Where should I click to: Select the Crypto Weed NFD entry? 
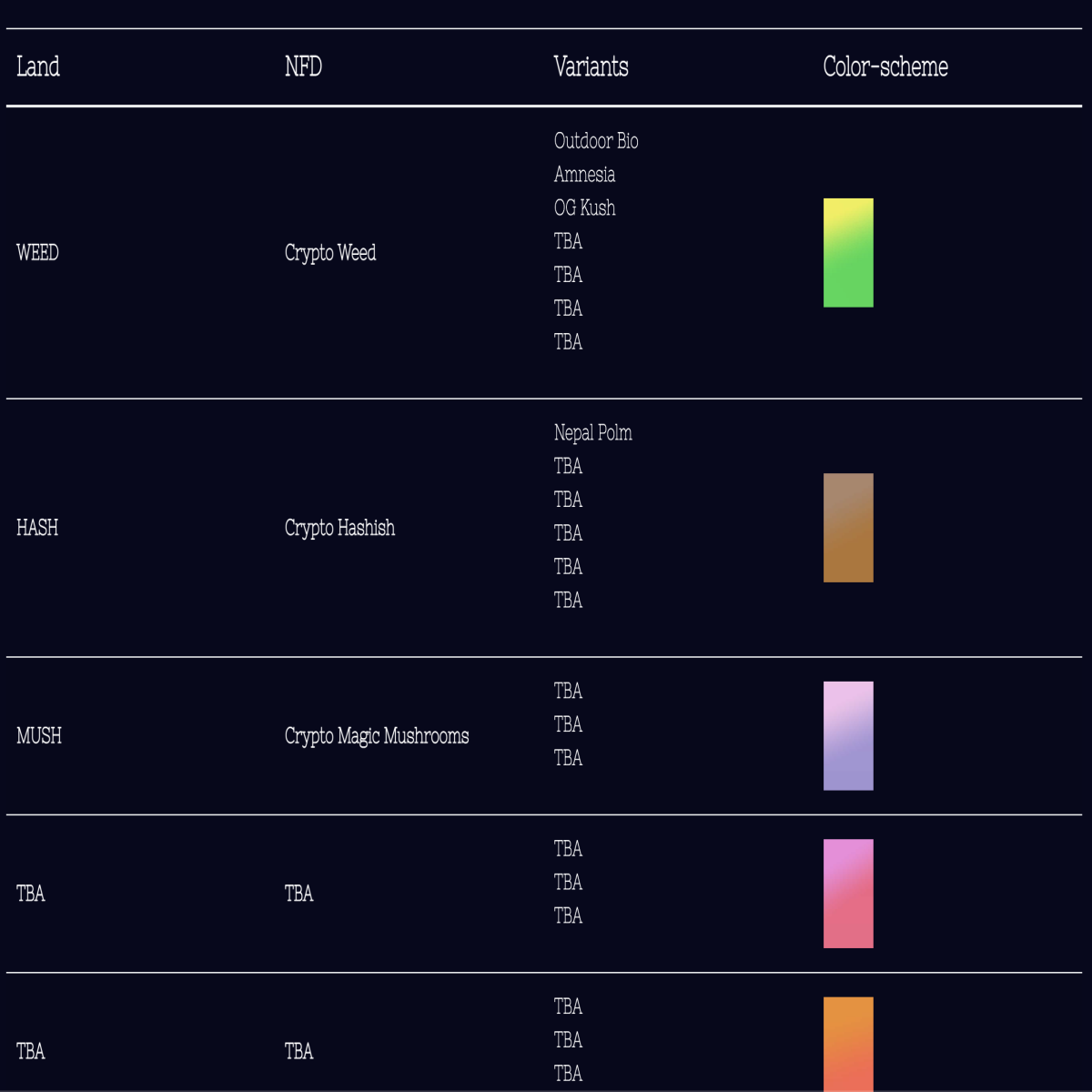tap(330, 253)
